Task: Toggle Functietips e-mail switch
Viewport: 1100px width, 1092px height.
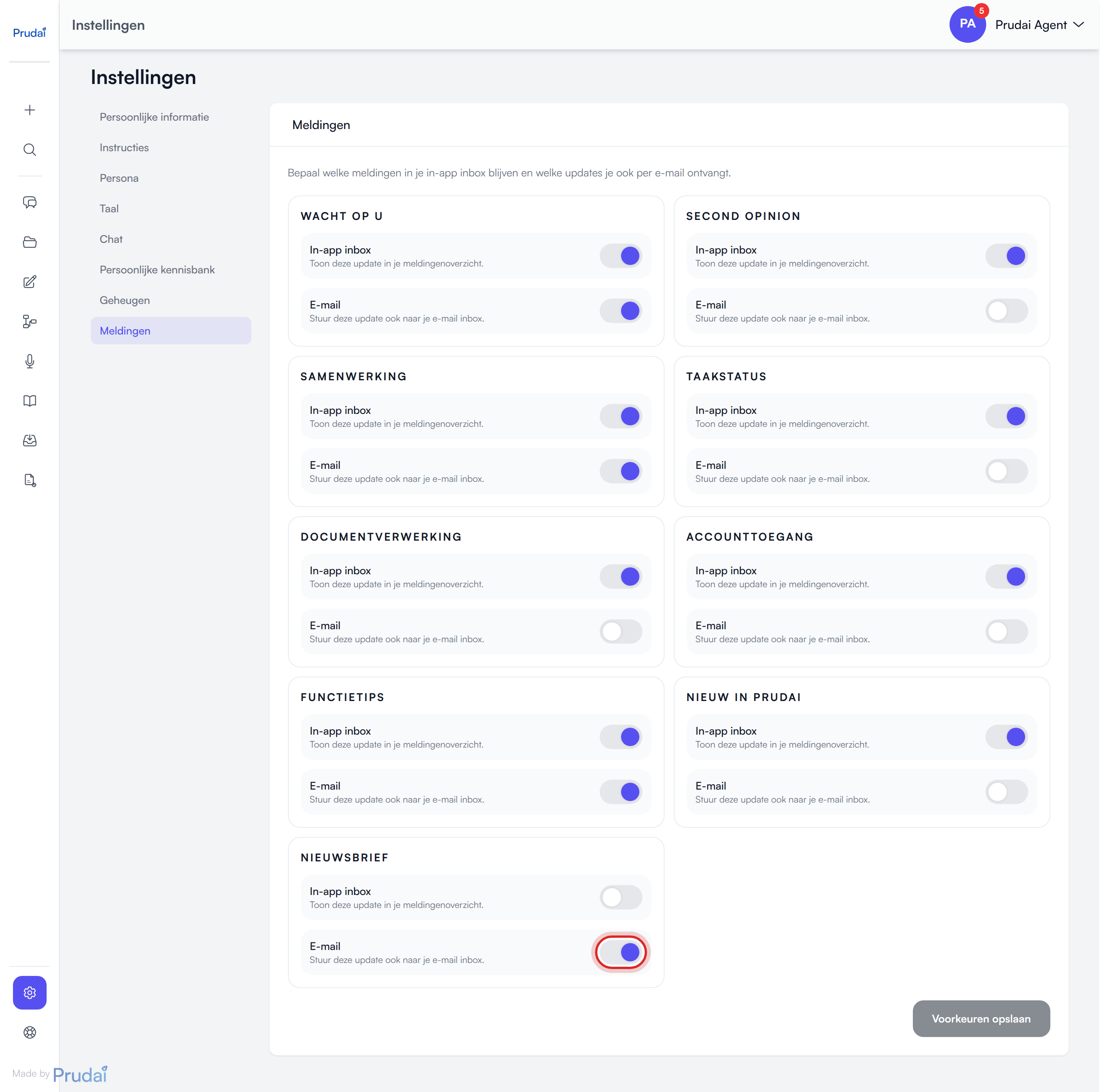Action: tap(621, 792)
